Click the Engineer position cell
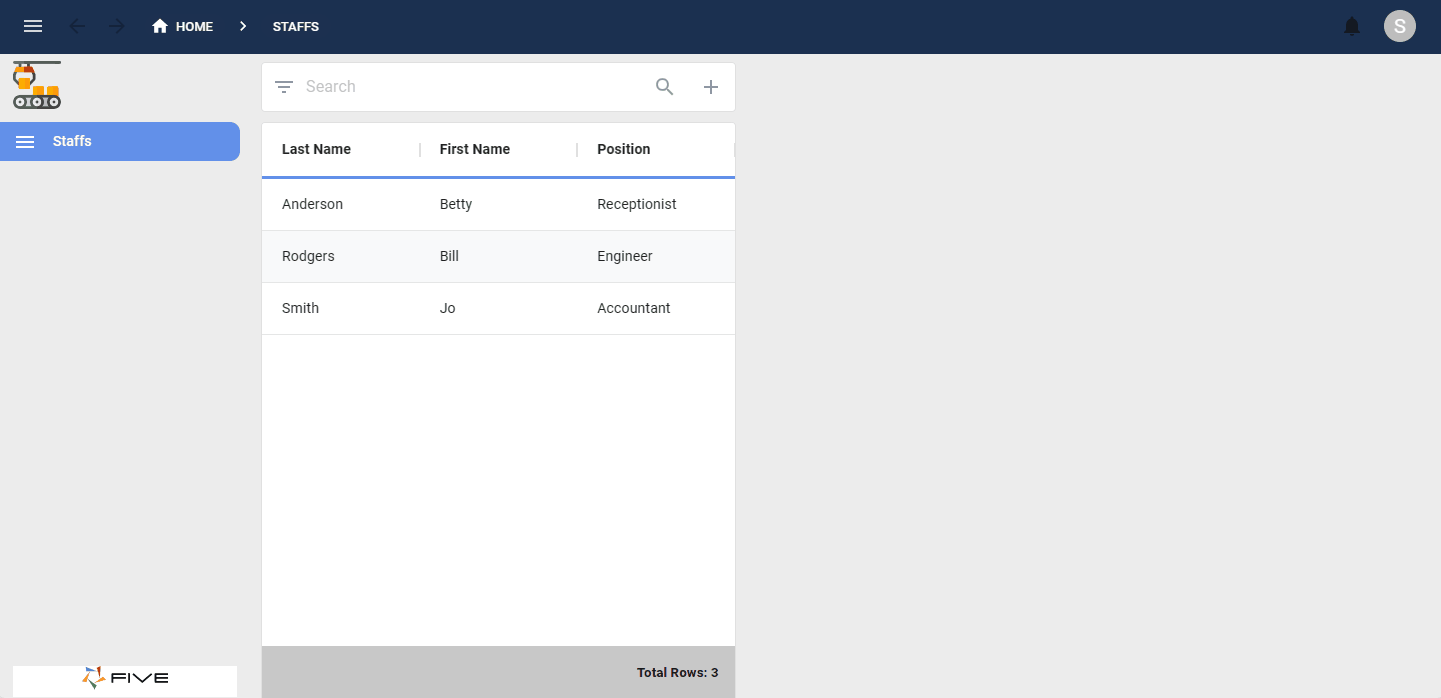The image size is (1441, 698). pos(625,256)
